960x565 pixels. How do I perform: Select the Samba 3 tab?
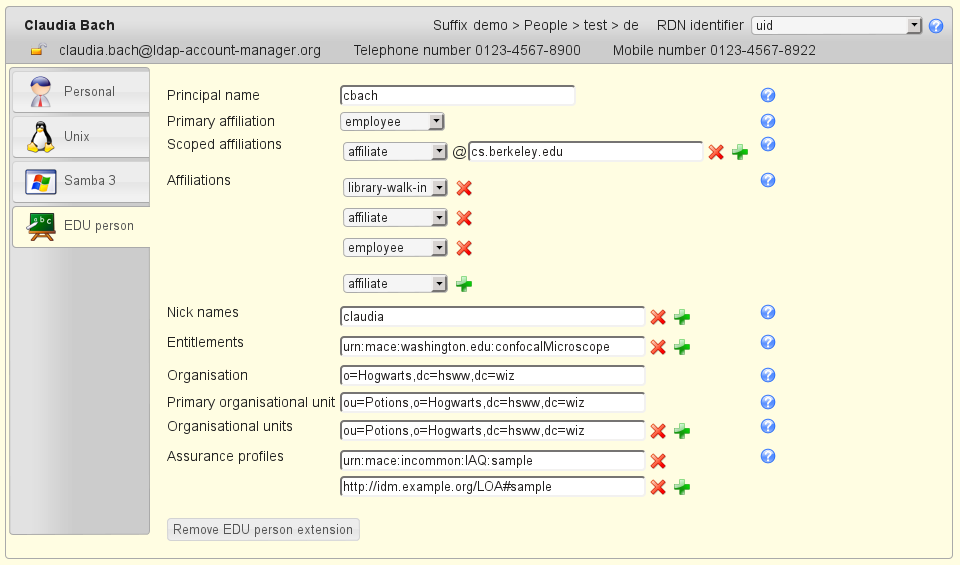tap(80, 181)
